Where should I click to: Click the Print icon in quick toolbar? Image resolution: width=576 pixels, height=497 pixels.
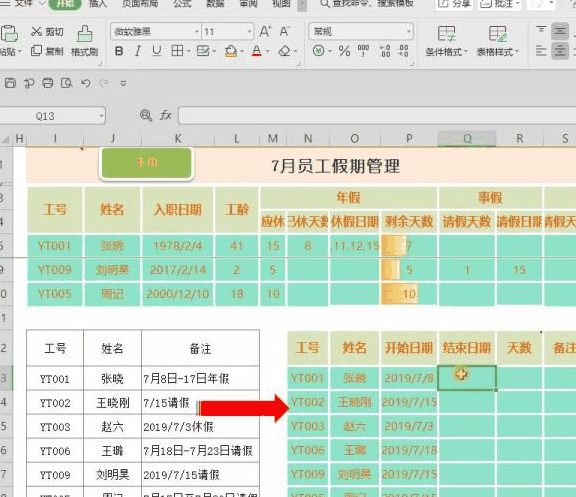48,83
